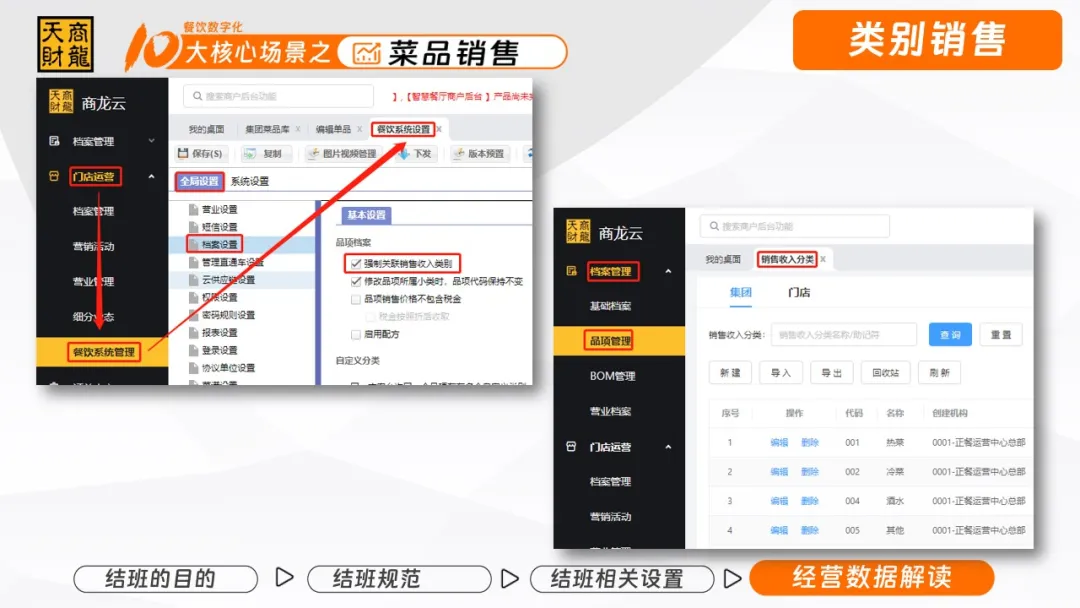Click the 重置 button
The image size is (1080, 608).
(1001, 335)
